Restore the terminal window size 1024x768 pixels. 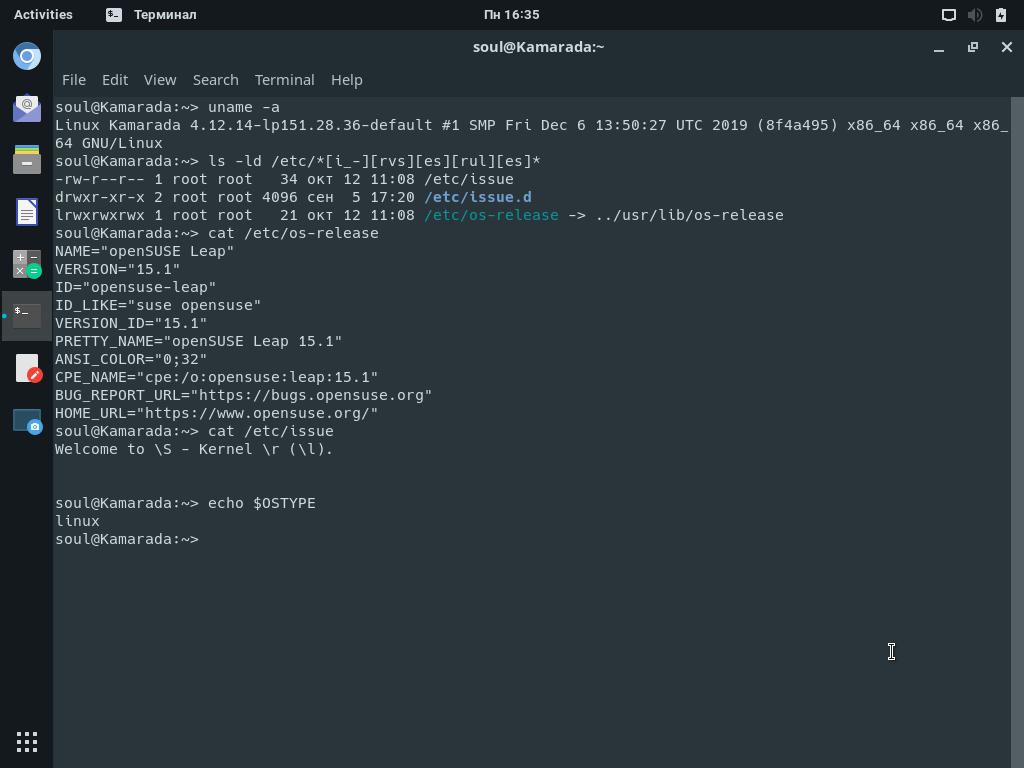[x=973, y=47]
